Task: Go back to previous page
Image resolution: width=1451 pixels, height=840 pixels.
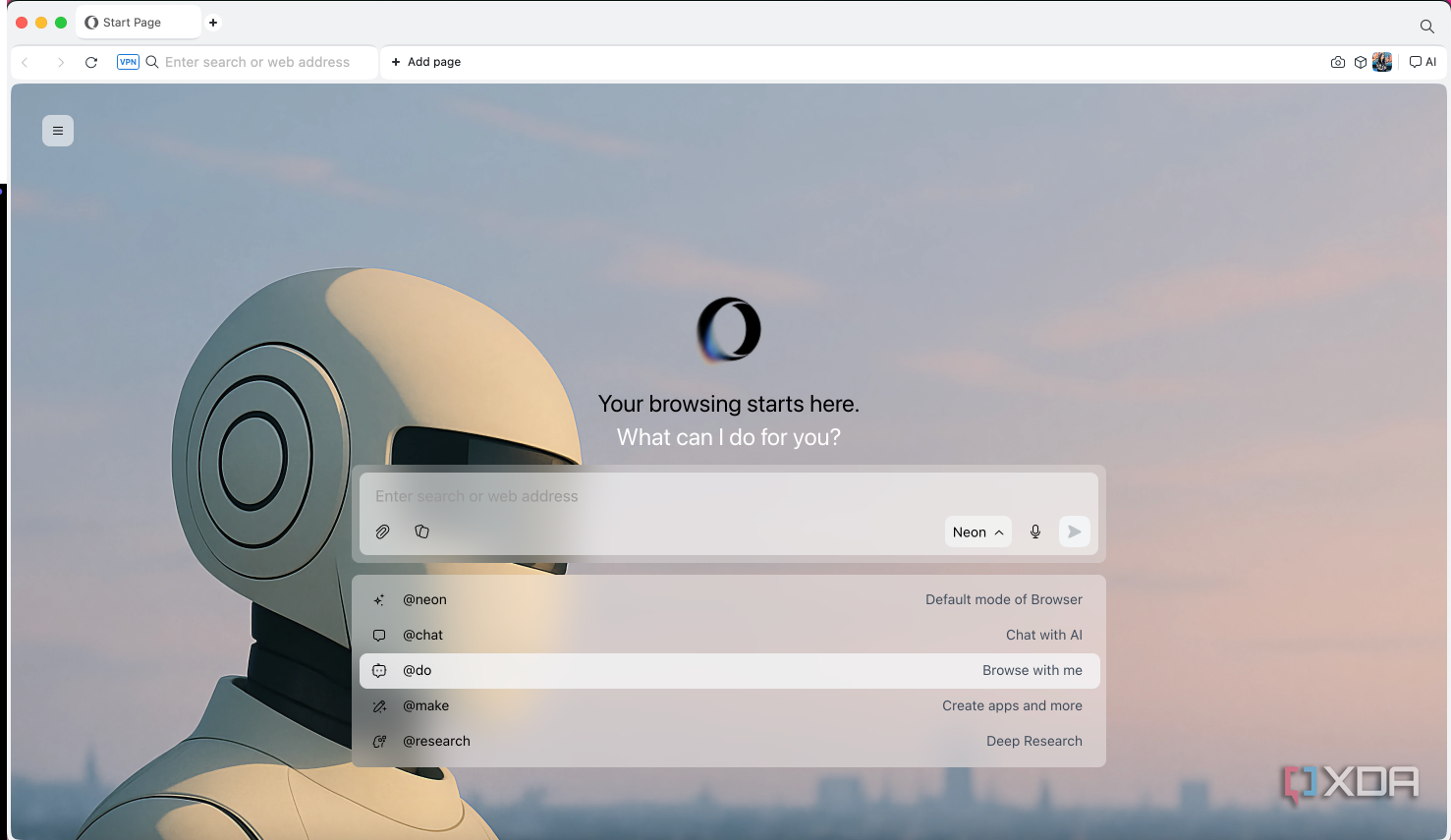Action: (x=26, y=62)
